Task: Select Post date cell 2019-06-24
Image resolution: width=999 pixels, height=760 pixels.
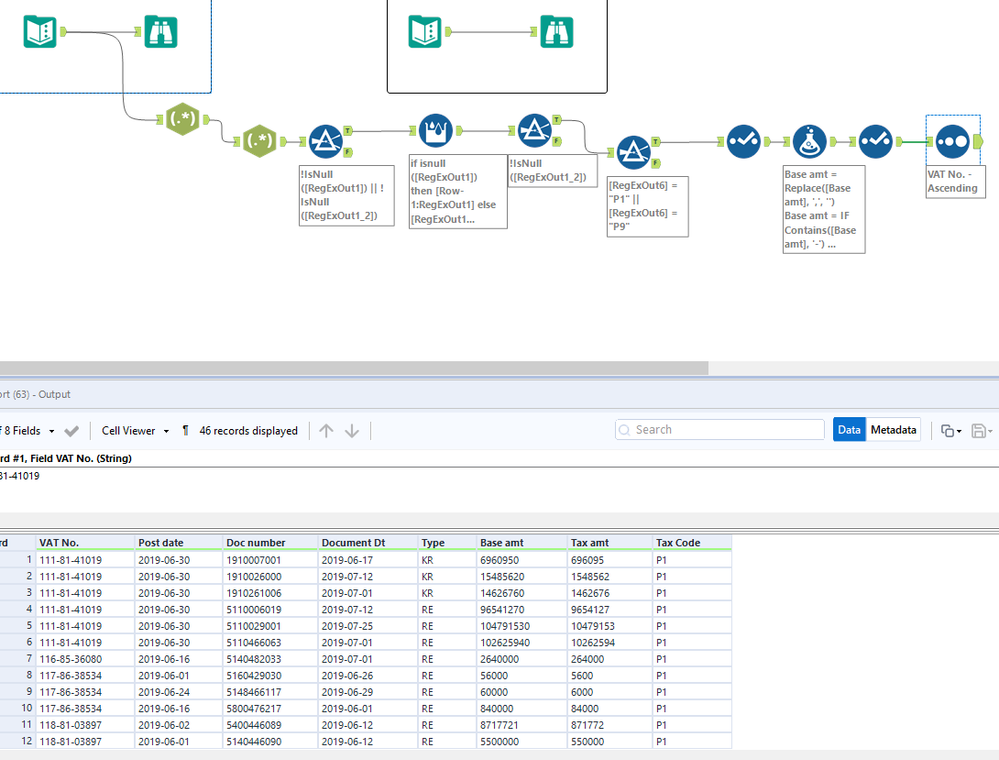Action: click(179, 692)
